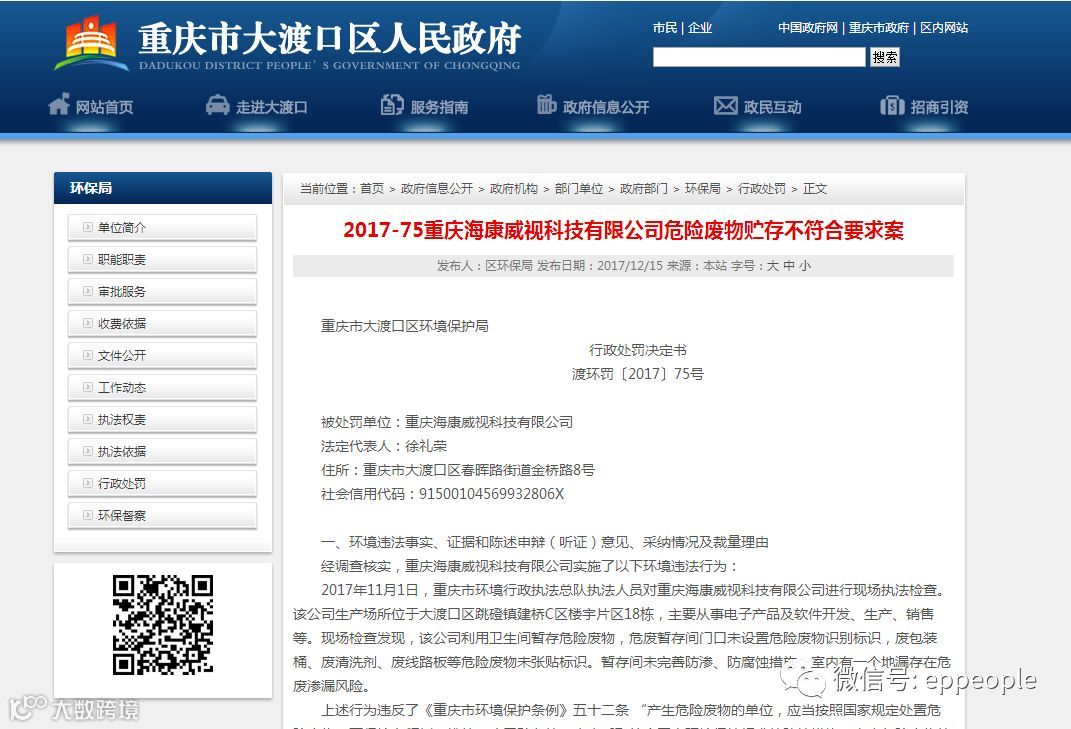
Task: Click the car icon beside 走进大渡口
Action: pos(217,105)
